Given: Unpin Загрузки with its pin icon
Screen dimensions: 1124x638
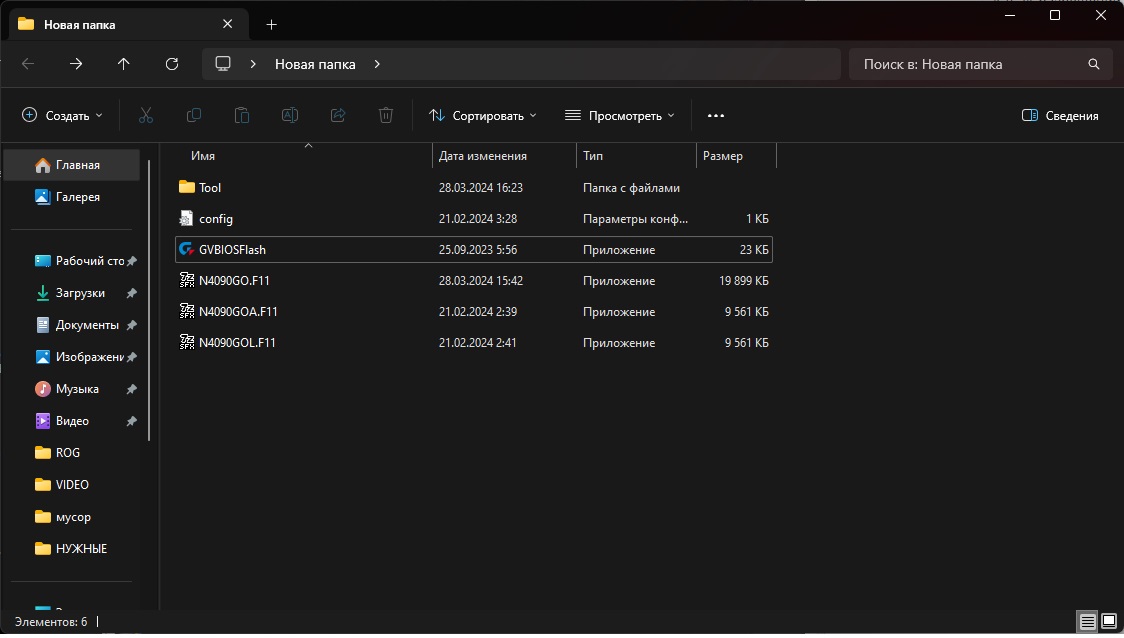Looking at the screenshot, I should (x=132, y=293).
